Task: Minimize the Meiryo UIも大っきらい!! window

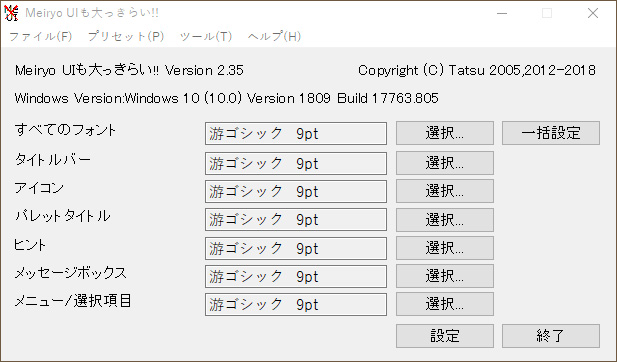Action: click(x=502, y=13)
